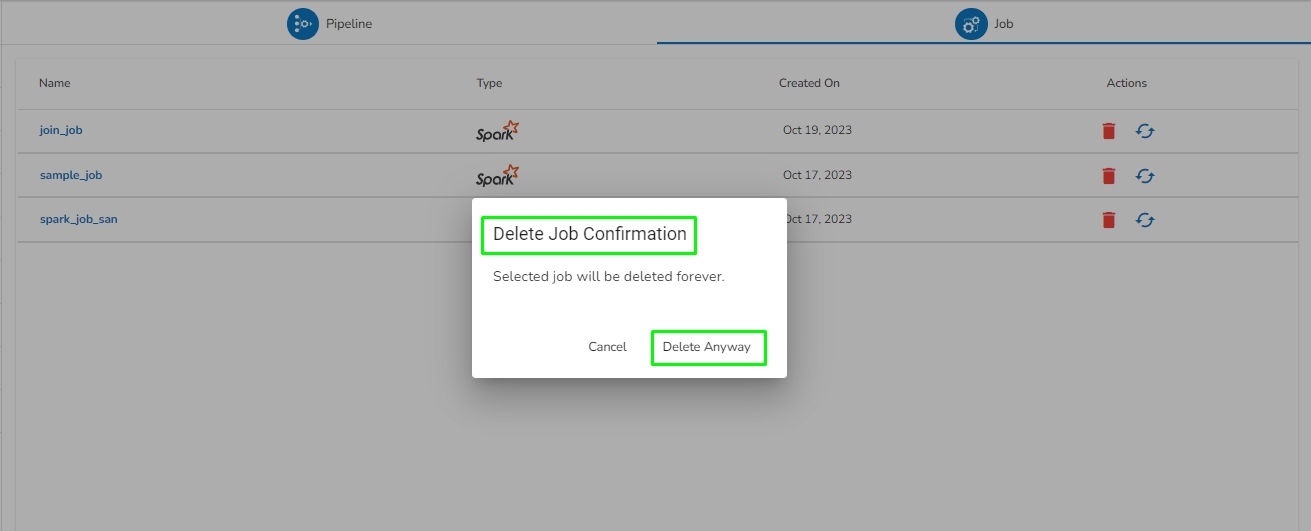This screenshot has height=531, width=1311.
Task: Click the sync icon in spark_job_san row
Action: tap(1145, 220)
